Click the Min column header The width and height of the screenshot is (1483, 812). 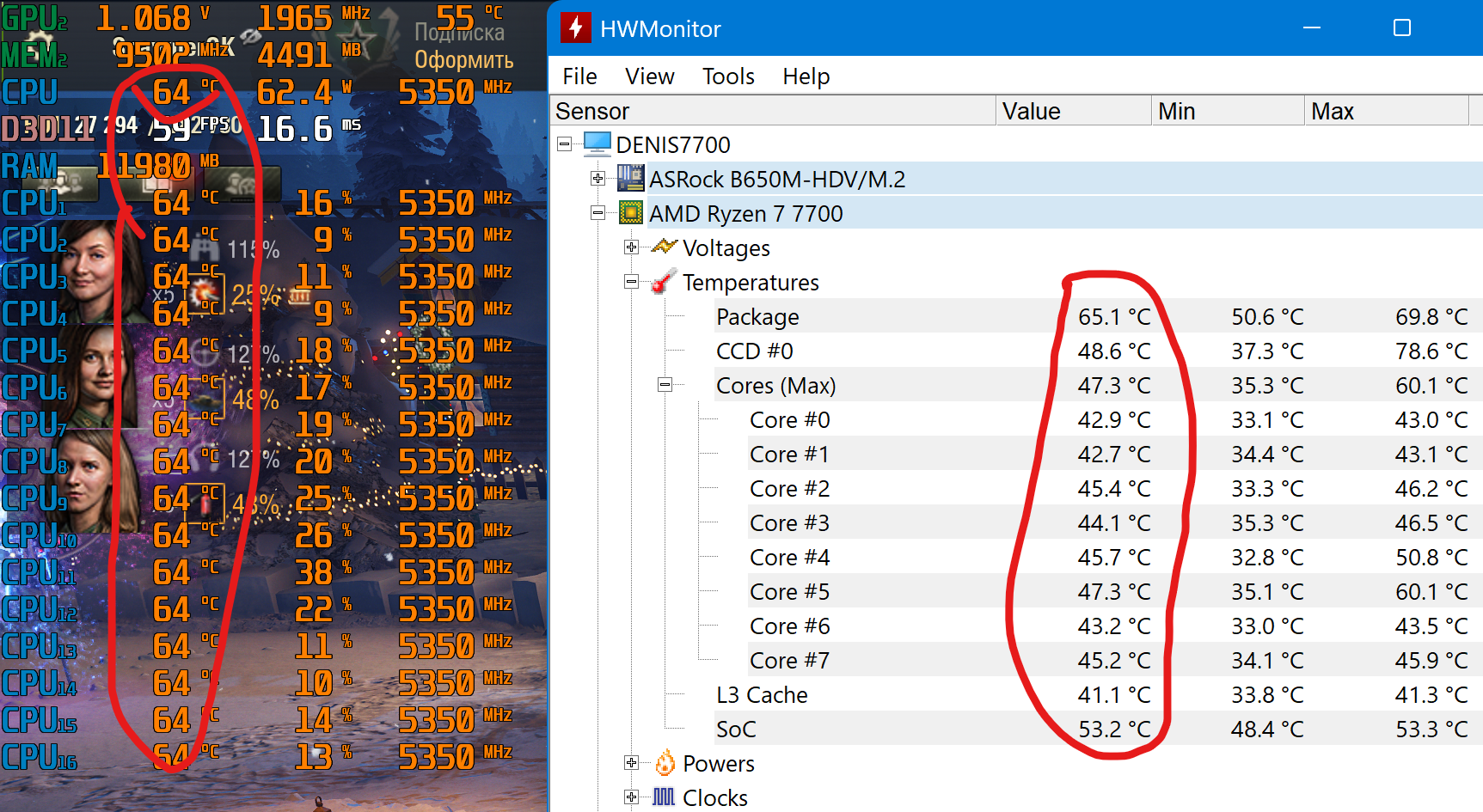coord(1228,111)
